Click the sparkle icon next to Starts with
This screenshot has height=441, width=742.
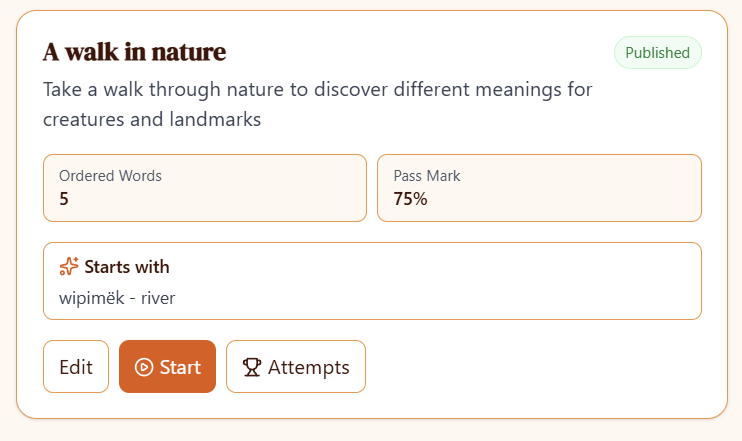69,266
